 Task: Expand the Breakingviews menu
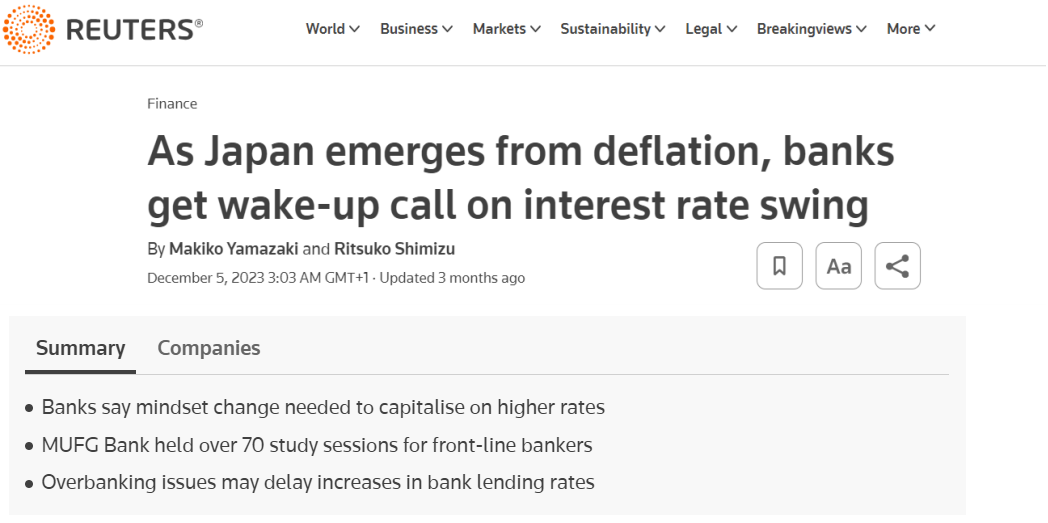click(812, 29)
